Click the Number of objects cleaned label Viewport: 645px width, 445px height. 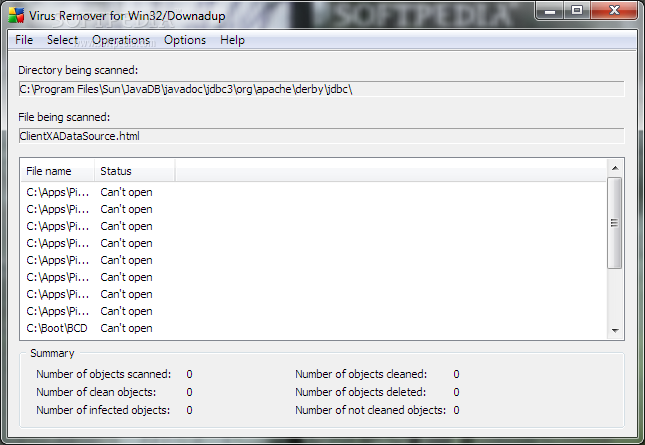[x=361, y=374]
